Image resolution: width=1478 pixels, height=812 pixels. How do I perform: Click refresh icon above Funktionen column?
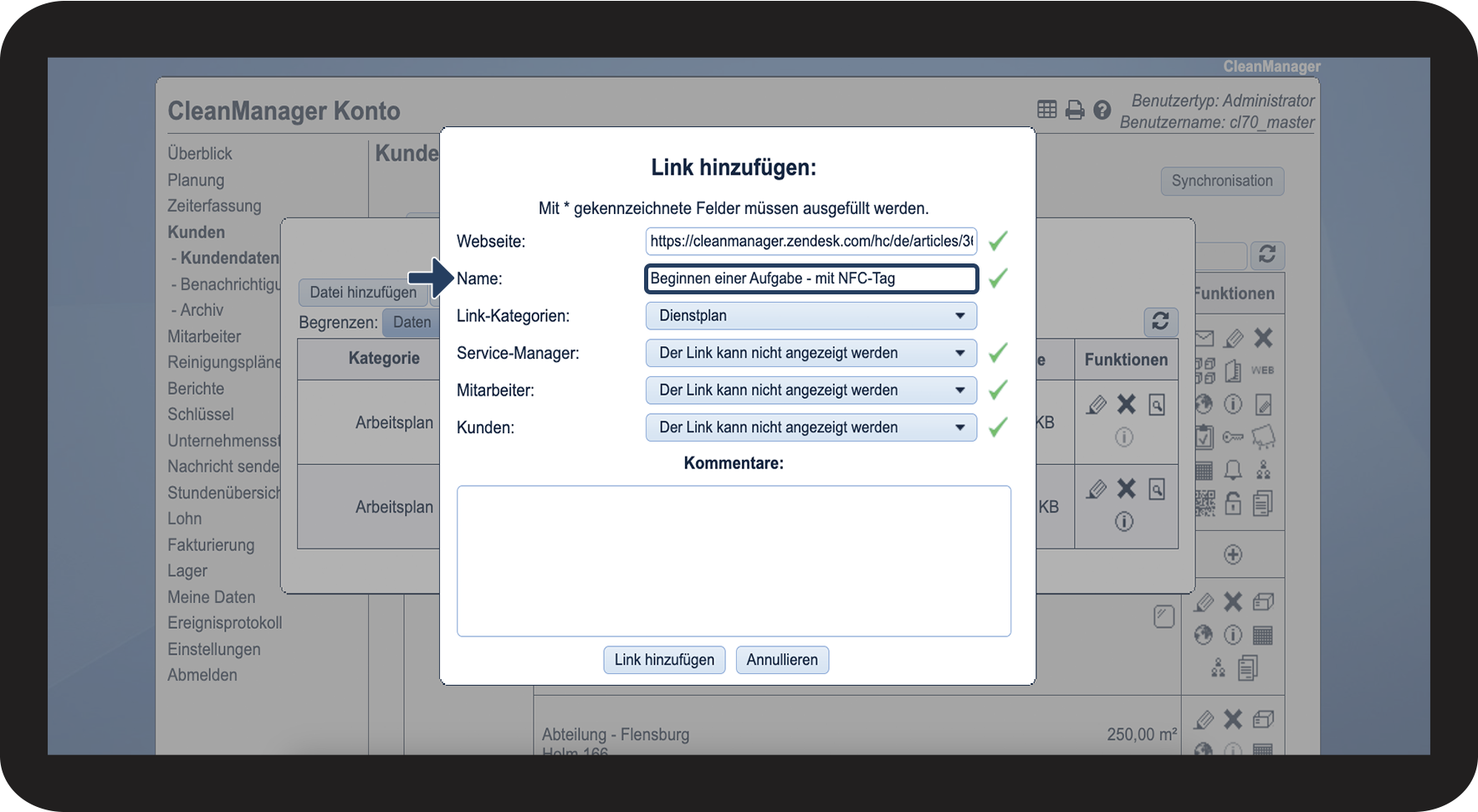click(x=1160, y=321)
